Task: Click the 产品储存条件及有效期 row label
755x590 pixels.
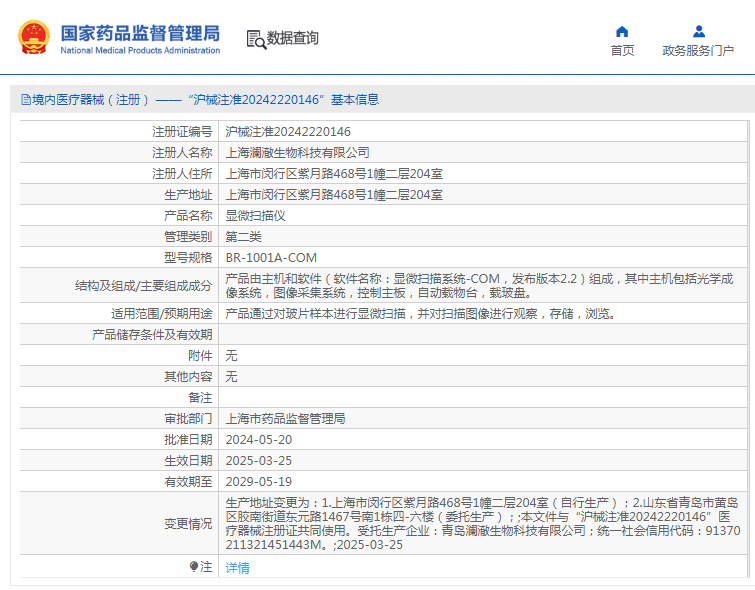Action: (x=152, y=335)
